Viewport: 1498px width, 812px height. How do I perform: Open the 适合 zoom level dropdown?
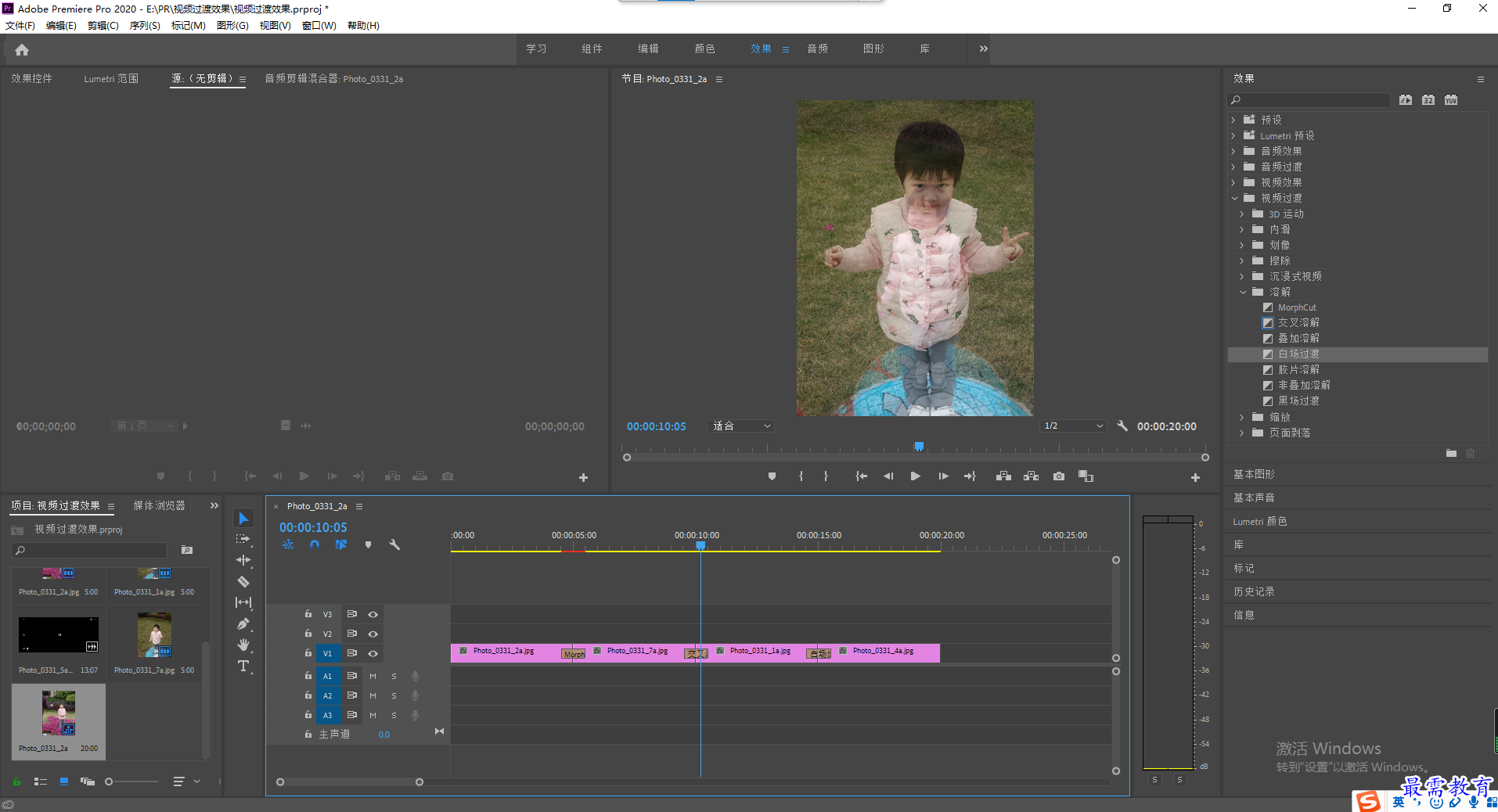click(x=741, y=426)
